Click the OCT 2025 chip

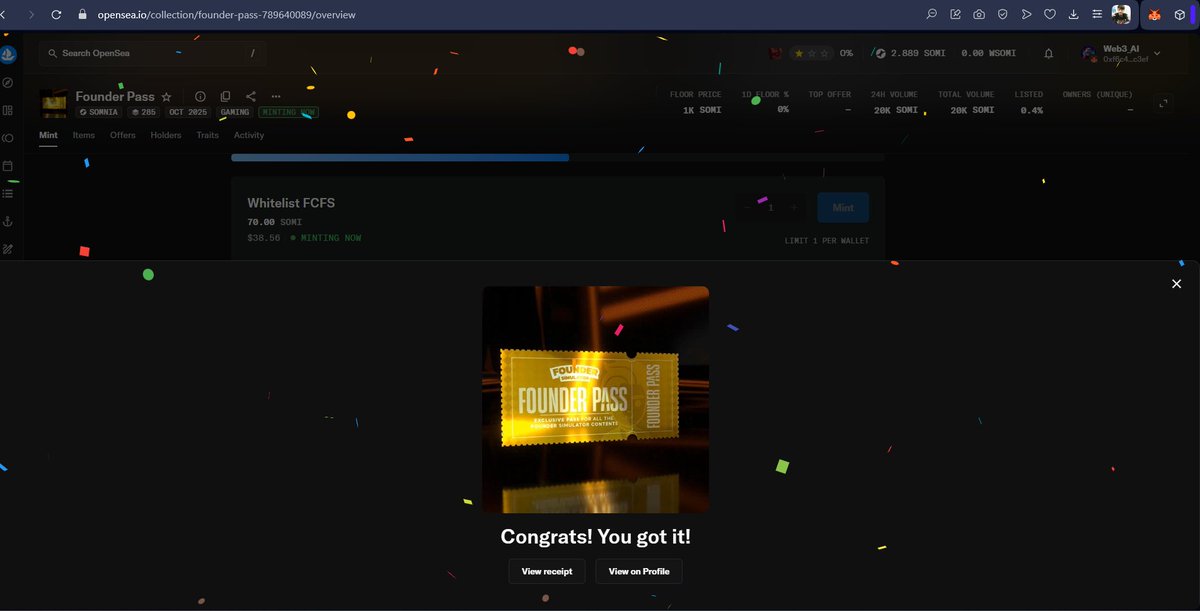pyautogui.click(x=188, y=112)
